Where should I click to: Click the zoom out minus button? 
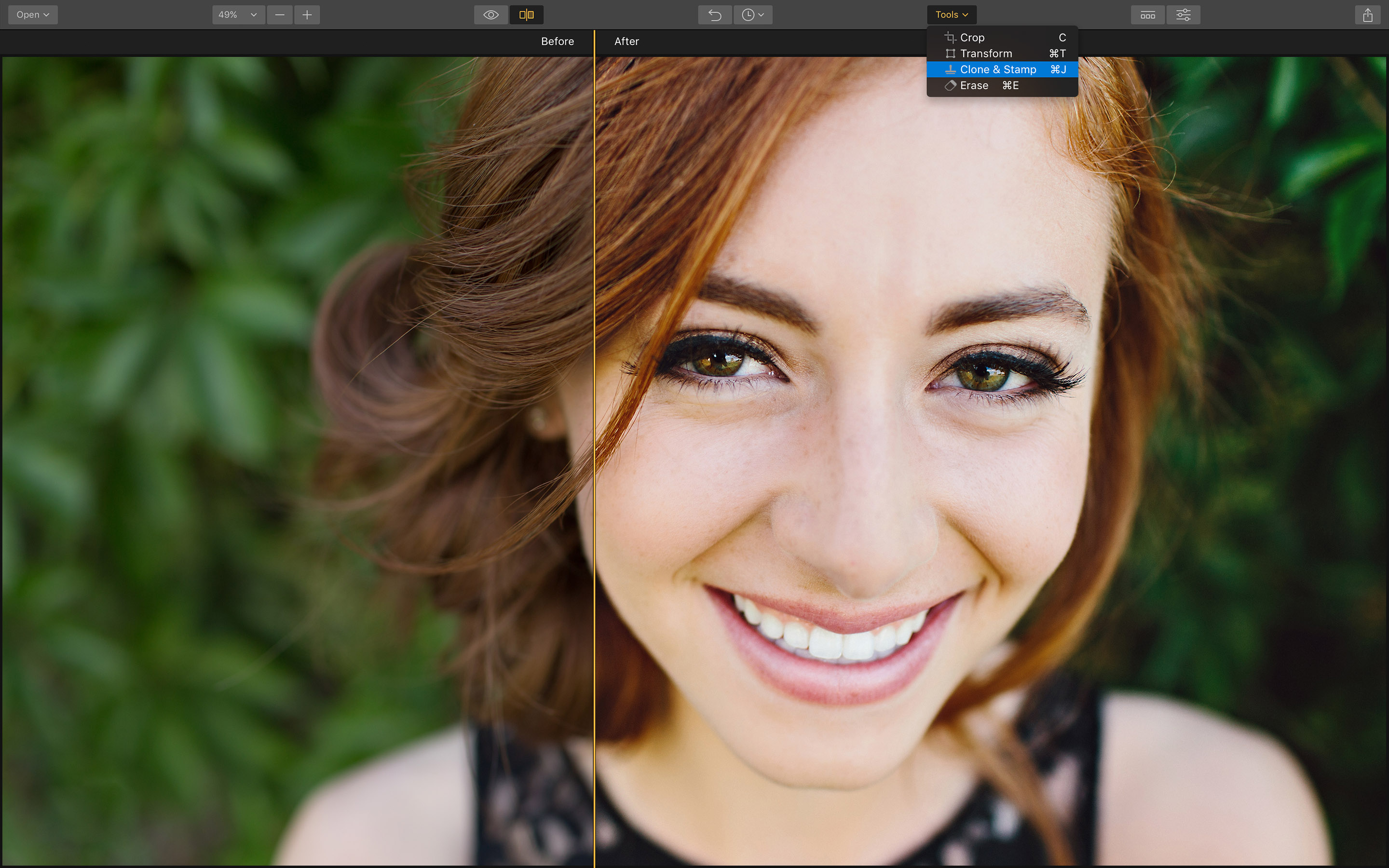point(280,15)
